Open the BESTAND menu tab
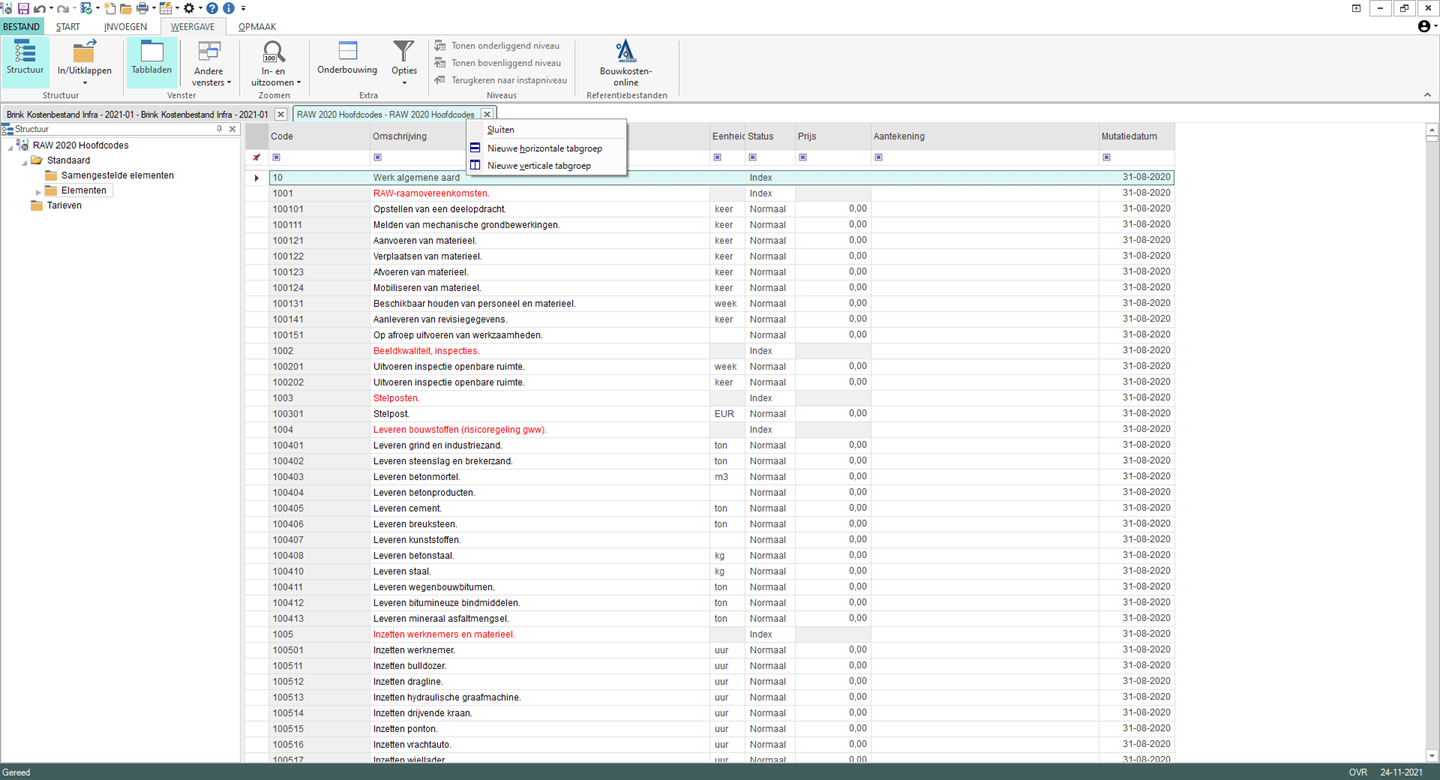The width and height of the screenshot is (1440, 780). [22, 27]
